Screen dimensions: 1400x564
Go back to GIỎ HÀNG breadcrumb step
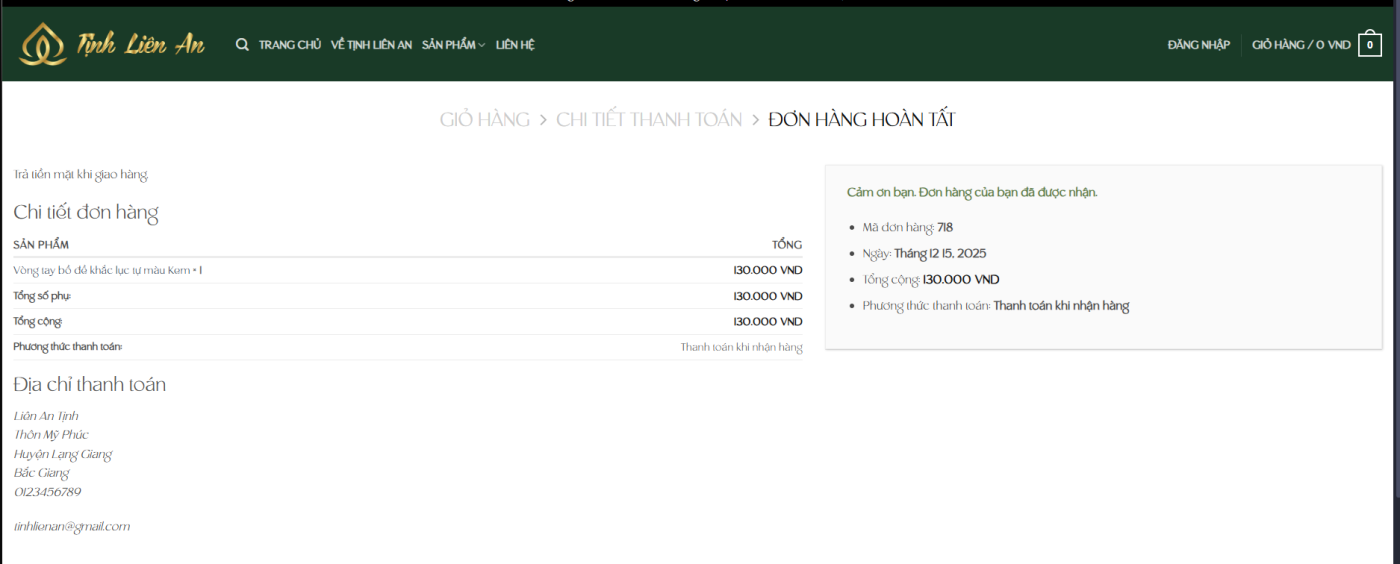click(485, 120)
